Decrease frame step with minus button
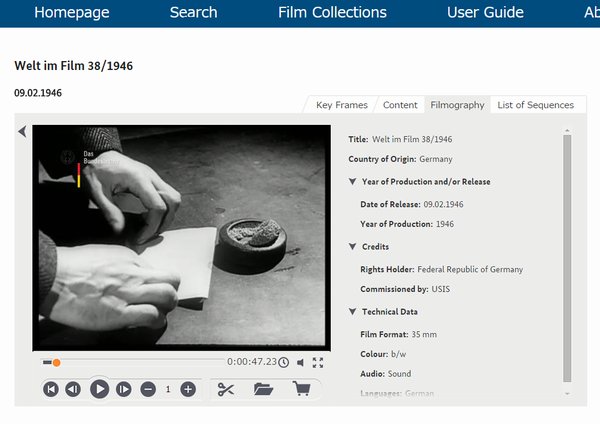The height and width of the screenshot is (424, 600). click(148, 390)
